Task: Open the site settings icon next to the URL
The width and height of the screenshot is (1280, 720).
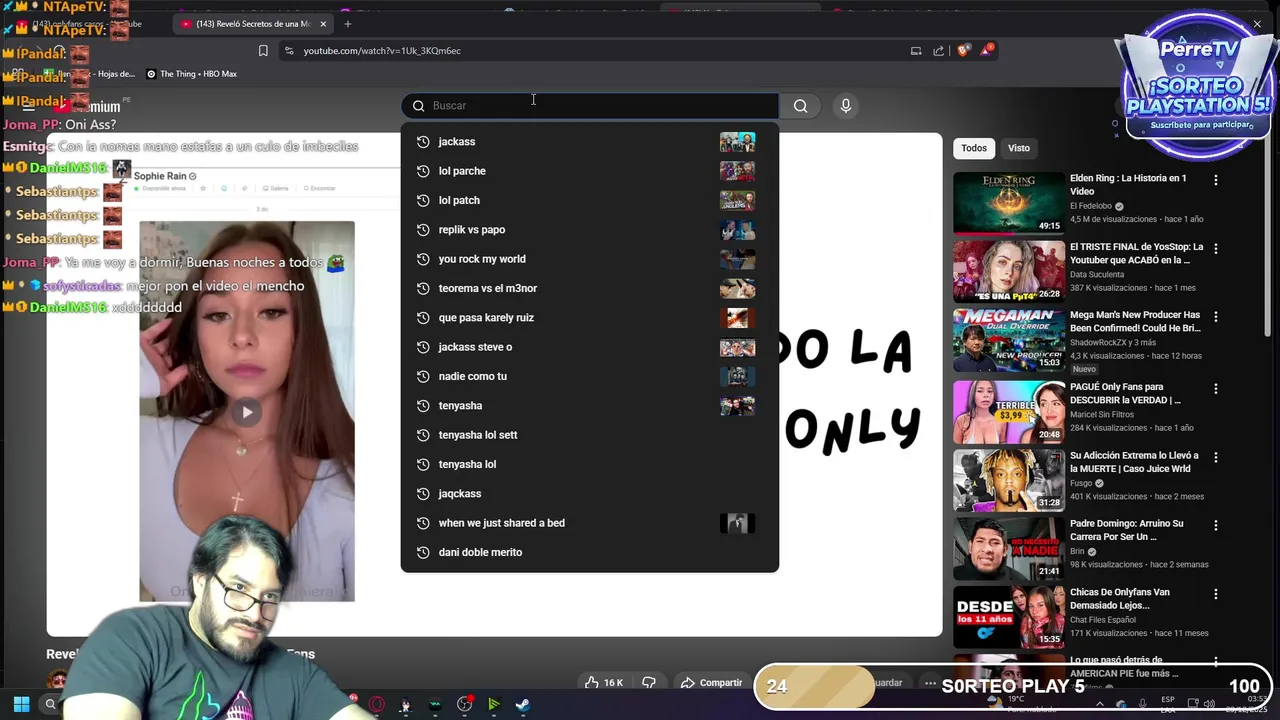Action: [x=289, y=51]
